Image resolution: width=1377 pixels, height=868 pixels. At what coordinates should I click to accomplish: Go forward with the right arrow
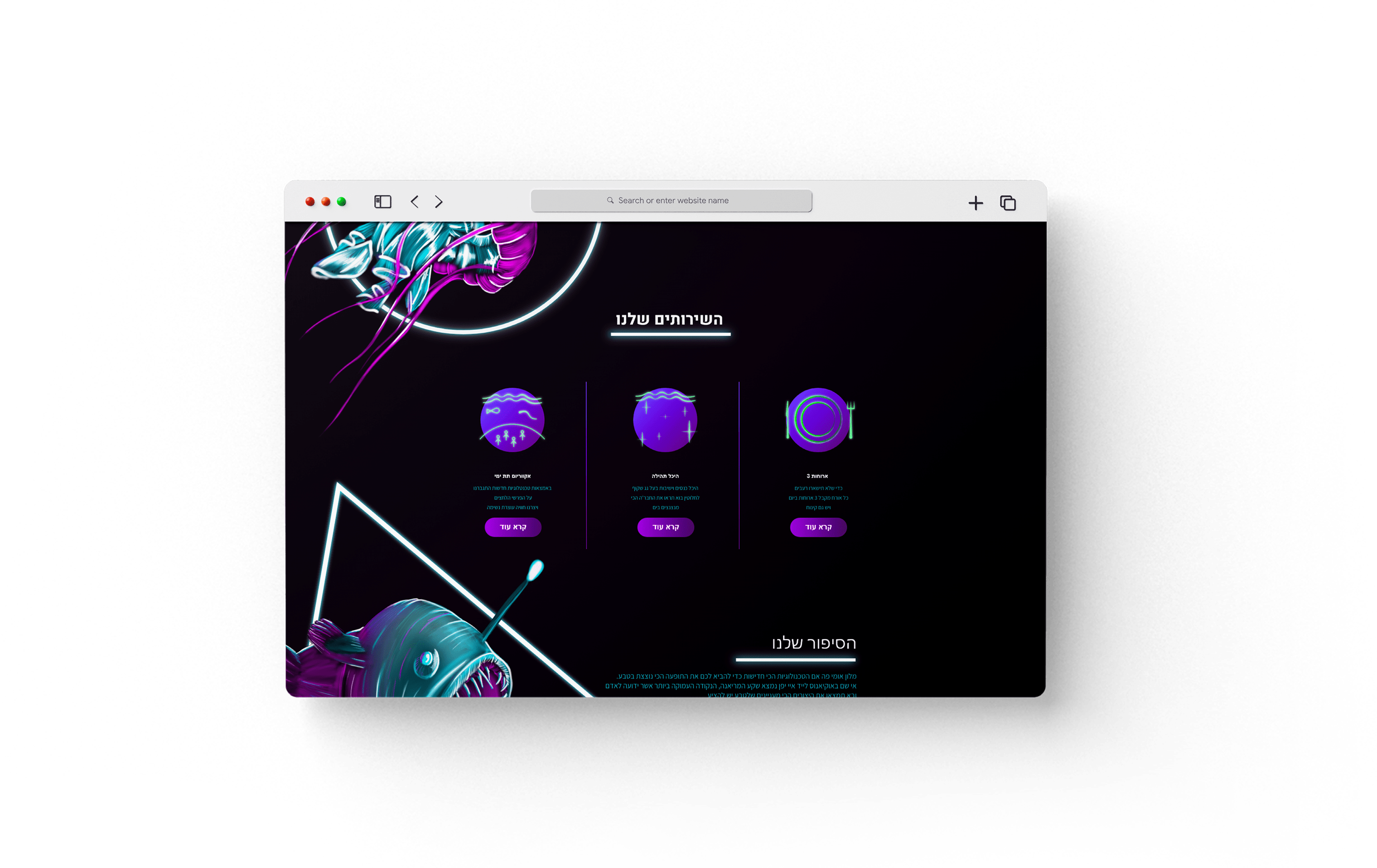(x=439, y=202)
